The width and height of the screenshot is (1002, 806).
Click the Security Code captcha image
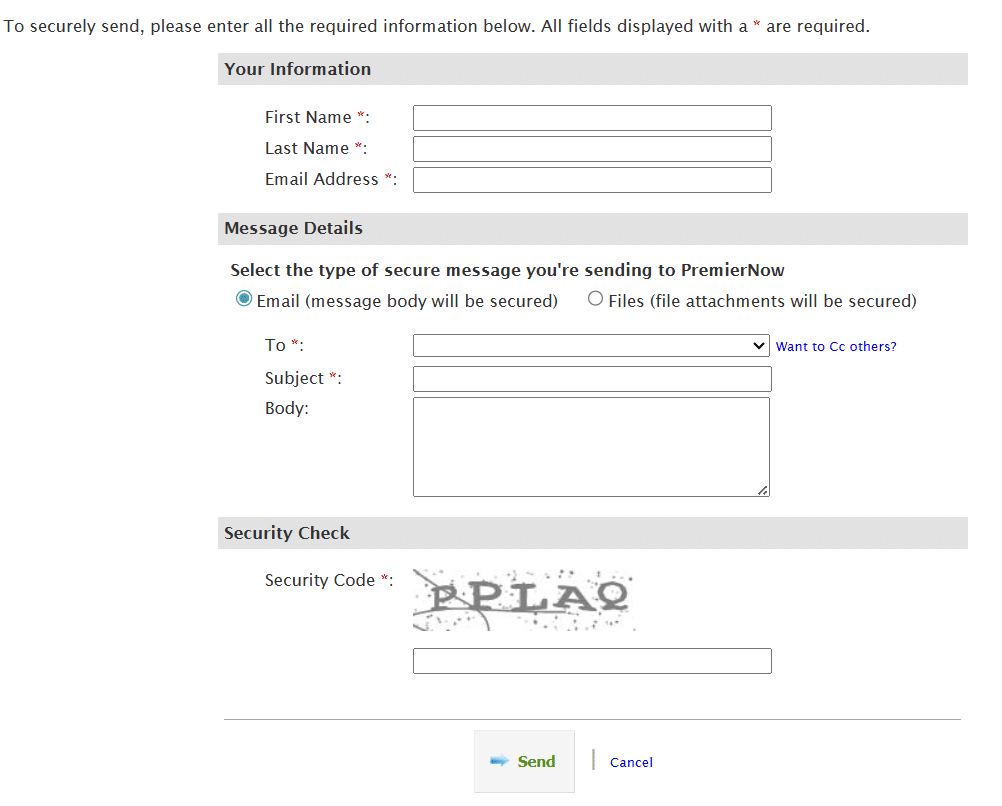coord(524,599)
